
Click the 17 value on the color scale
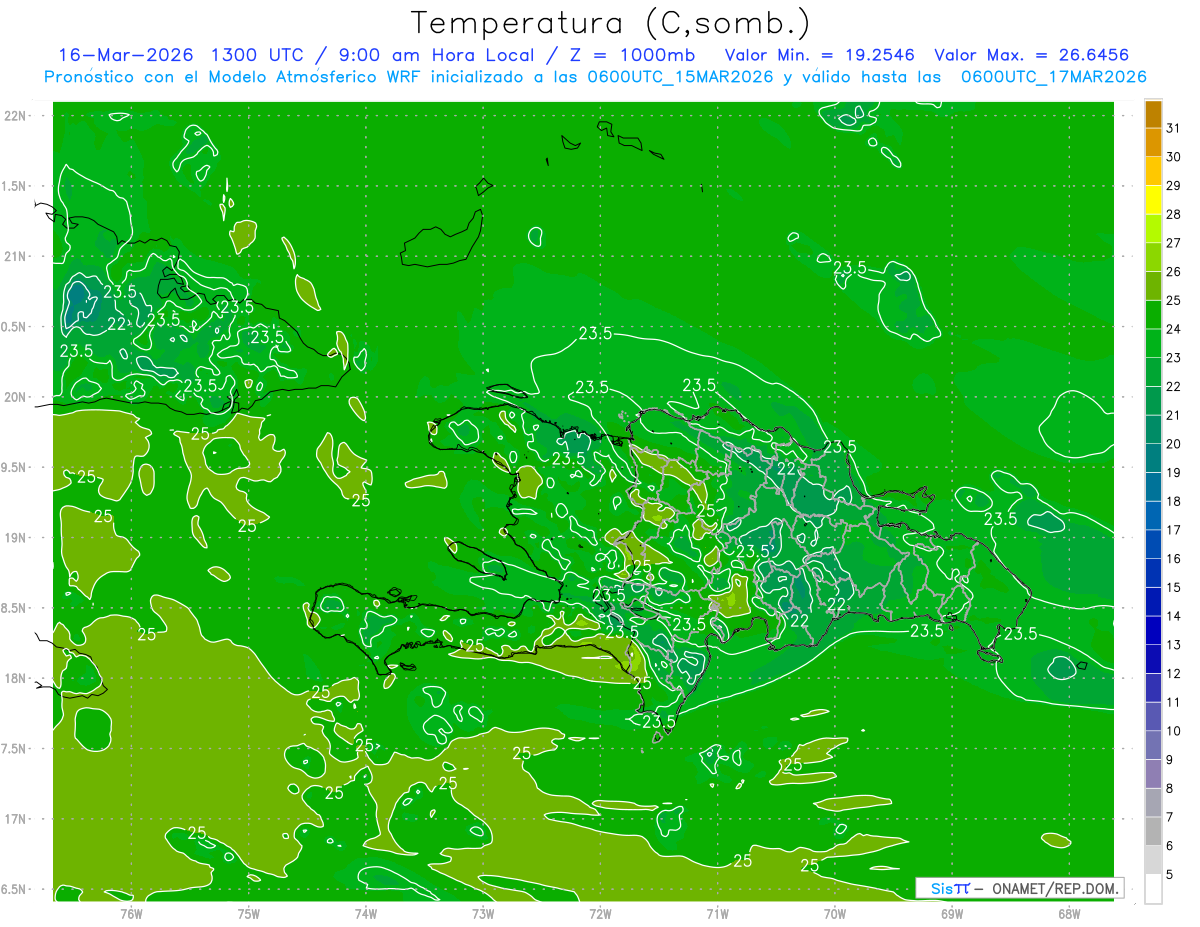(x=1174, y=530)
